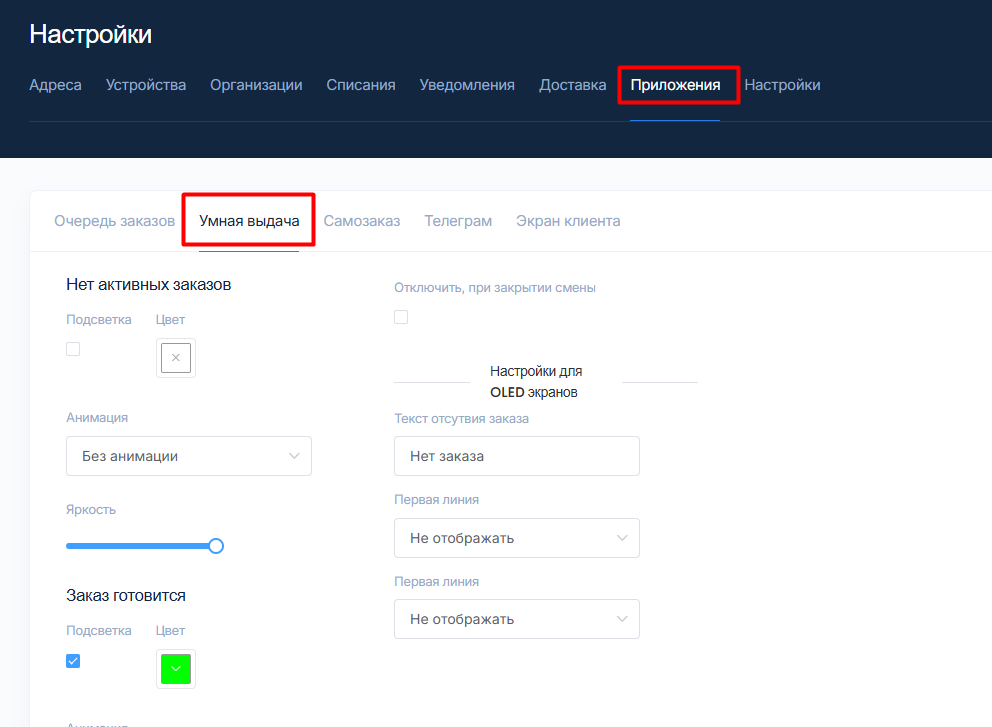992x727 pixels.
Task: Enable Подсветка under Нет активных заказов
Action: pos(73,349)
